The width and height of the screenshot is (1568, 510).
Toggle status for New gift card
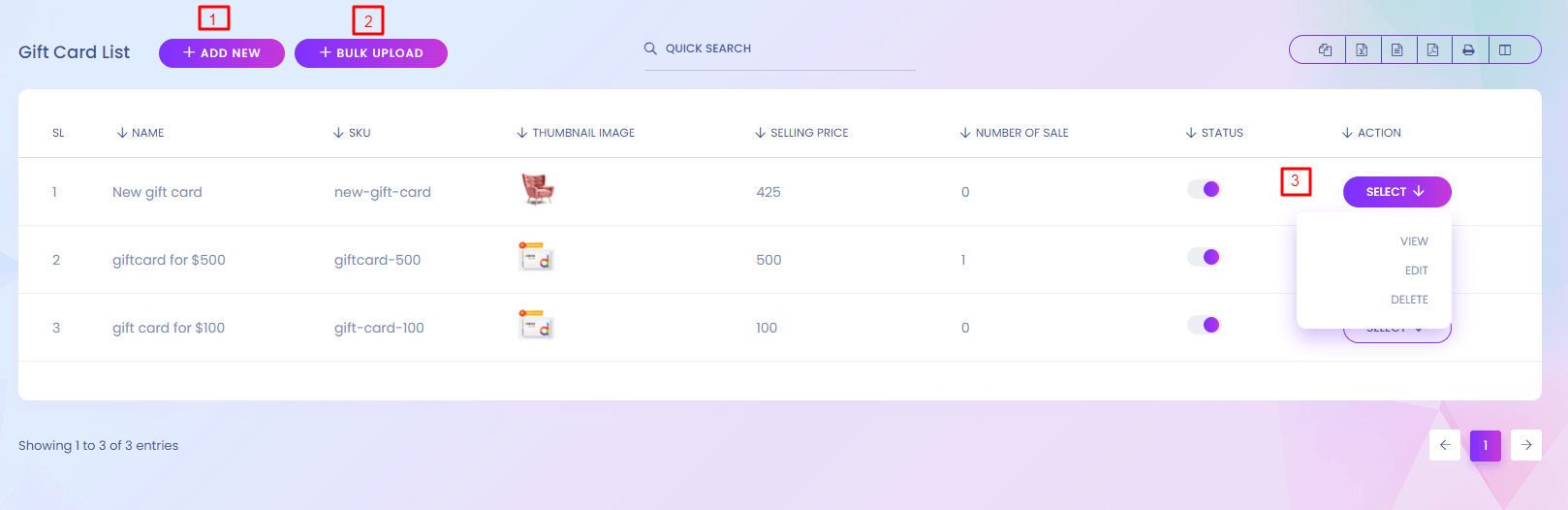(x=1204, y=189)
